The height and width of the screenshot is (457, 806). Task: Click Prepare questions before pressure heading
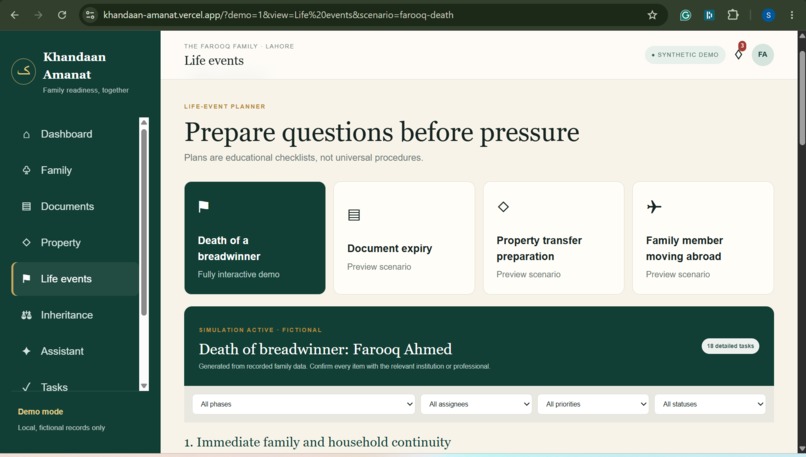(x=382, y=133)
